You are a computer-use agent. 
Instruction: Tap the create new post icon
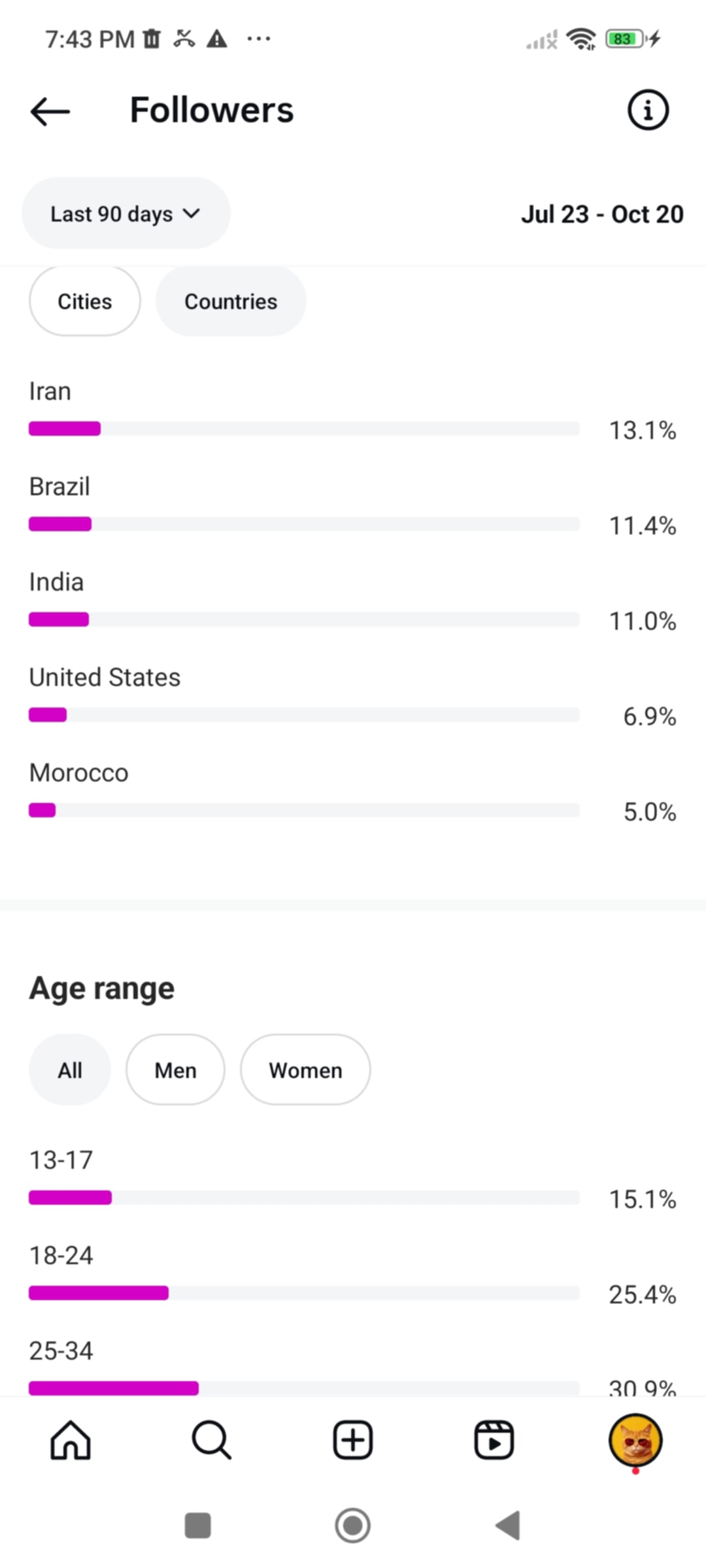point(353,1440)
